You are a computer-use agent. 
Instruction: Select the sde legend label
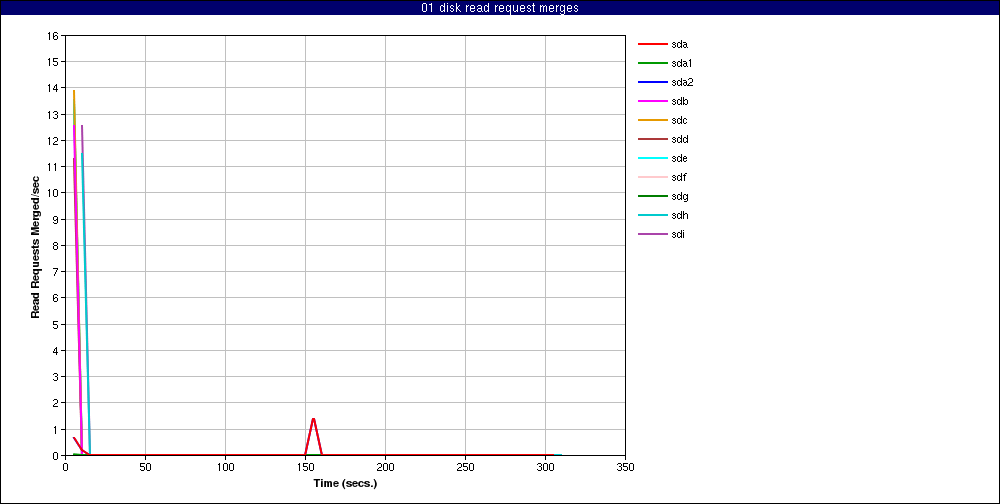pos(680,158)
